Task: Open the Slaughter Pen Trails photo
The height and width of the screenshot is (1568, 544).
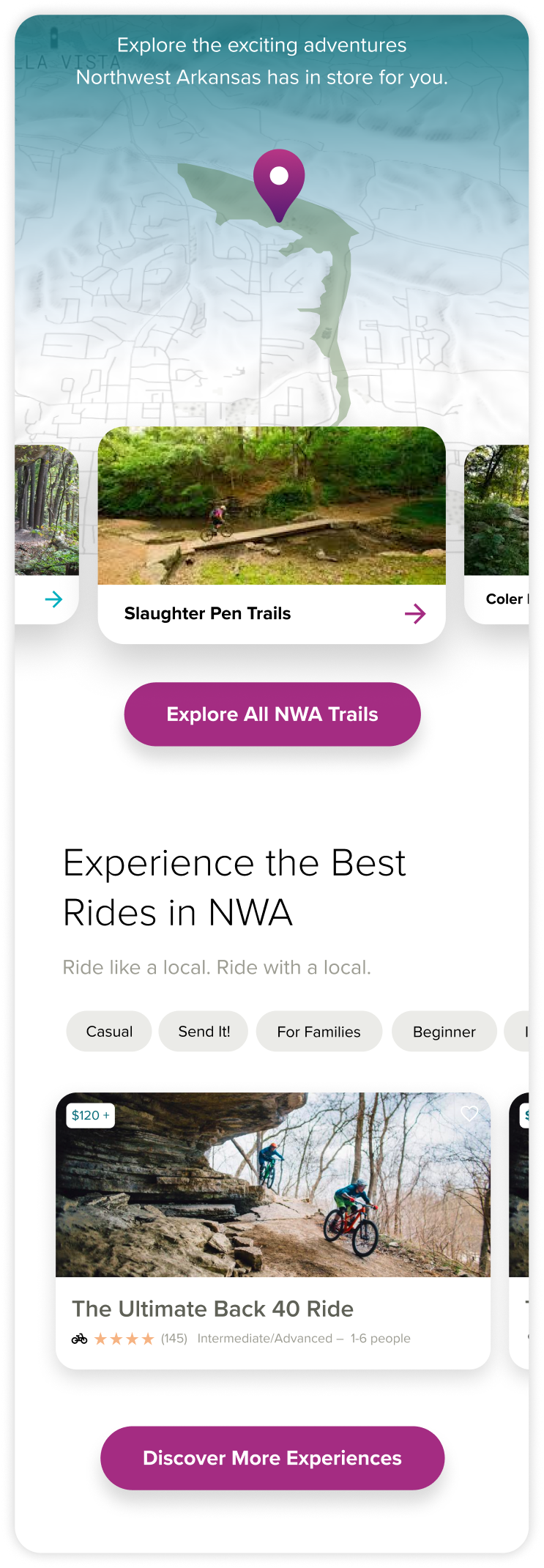Action: coord(272,506)
